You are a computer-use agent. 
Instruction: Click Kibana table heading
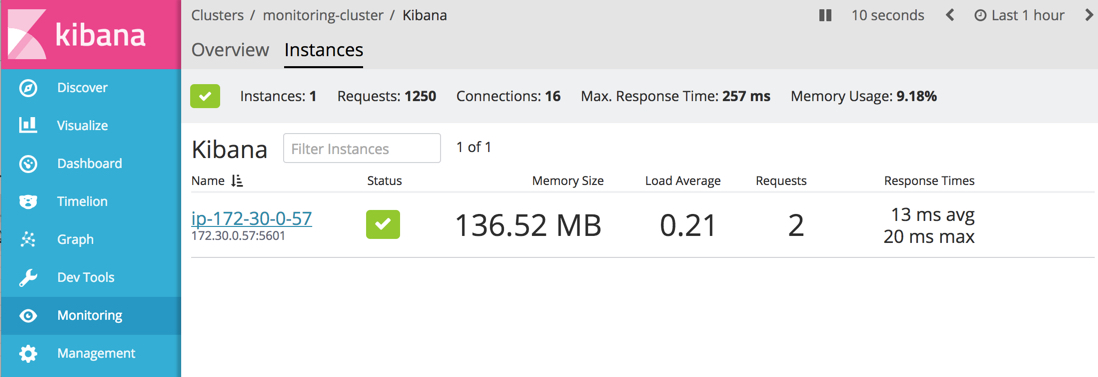pos(229,149)
